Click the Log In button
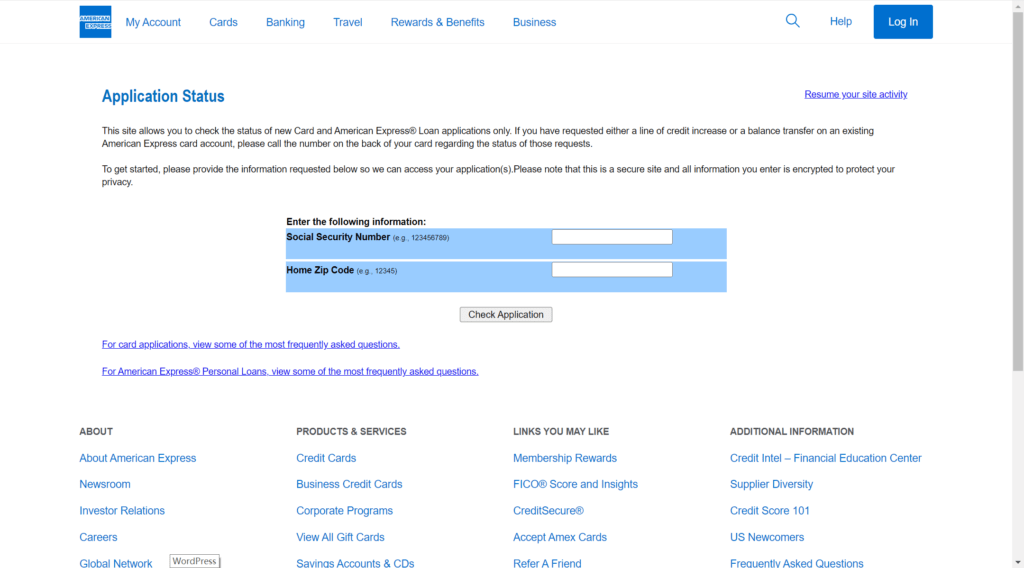Image resolution: width=1024 pixels, height=568 pixels. [903, 22]
